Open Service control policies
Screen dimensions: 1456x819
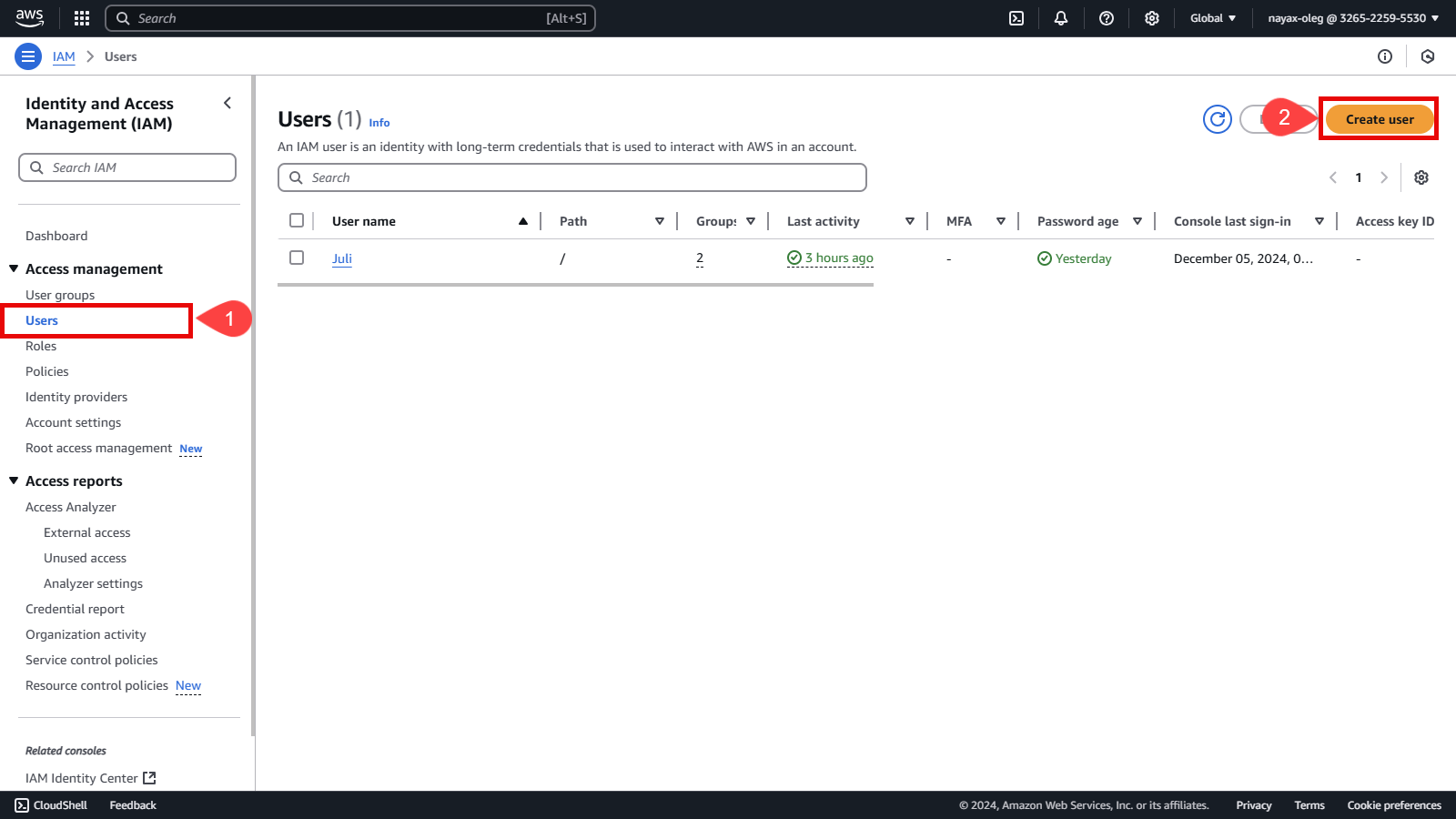click(x=92, y=660)
